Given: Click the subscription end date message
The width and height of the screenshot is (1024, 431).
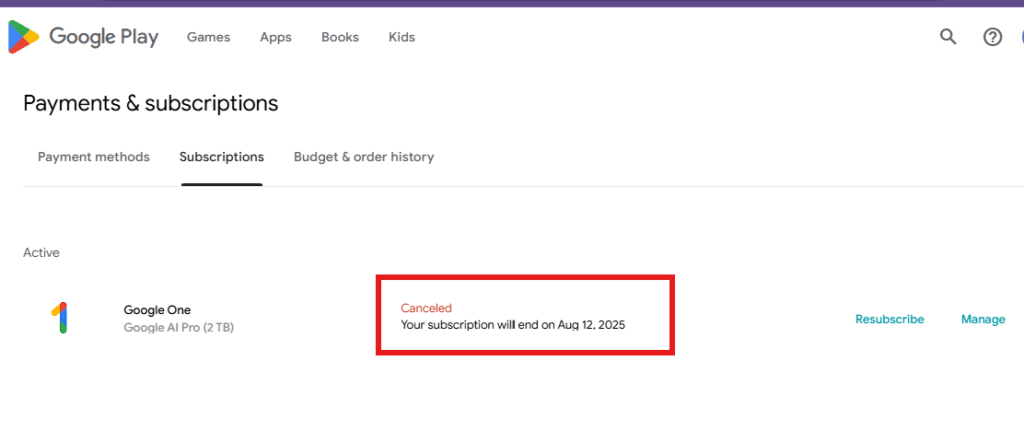Looking at the screenshot, I should [x=513, y=325].
